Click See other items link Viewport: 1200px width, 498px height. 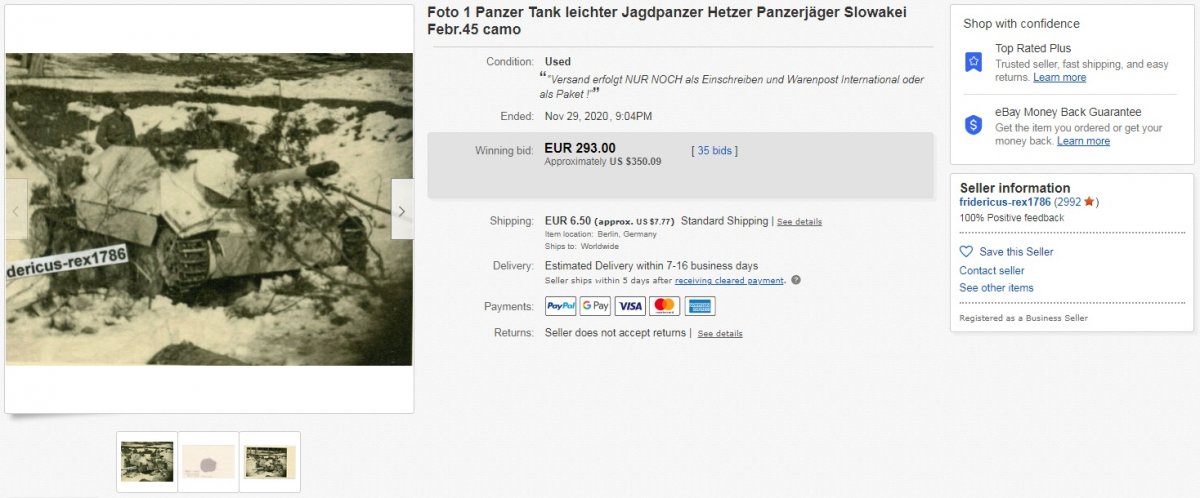[997, 288]
